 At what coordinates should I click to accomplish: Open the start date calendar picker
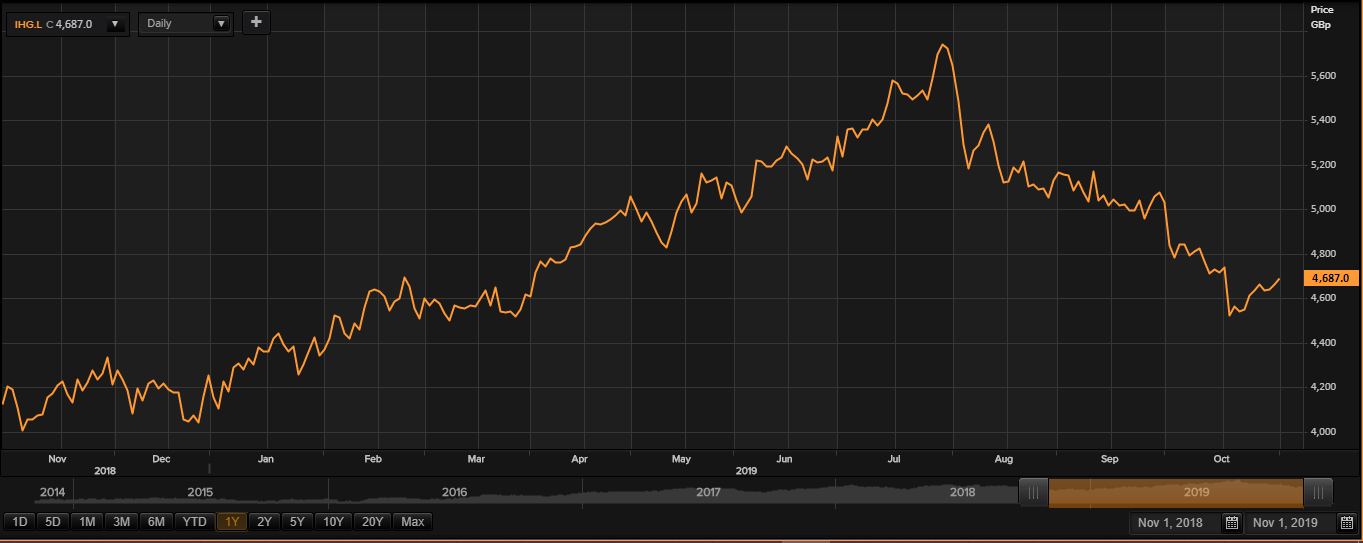point(1232,523)
